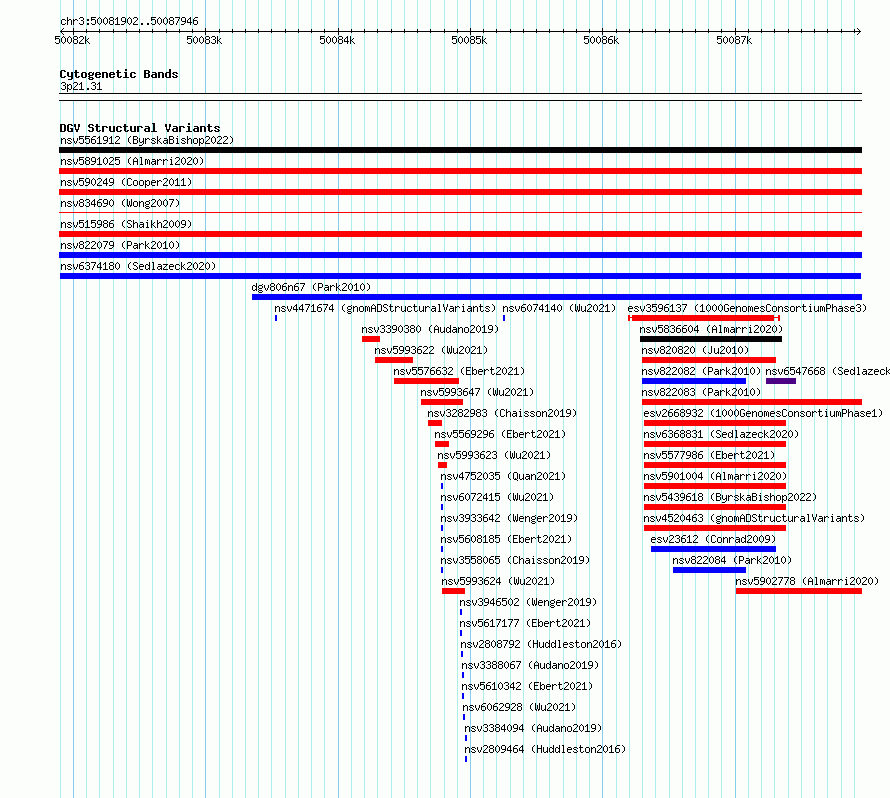This screenshot has width=890, height=798.
Task: Click the red bar under nsv5902778
Action: pos(799,591)
